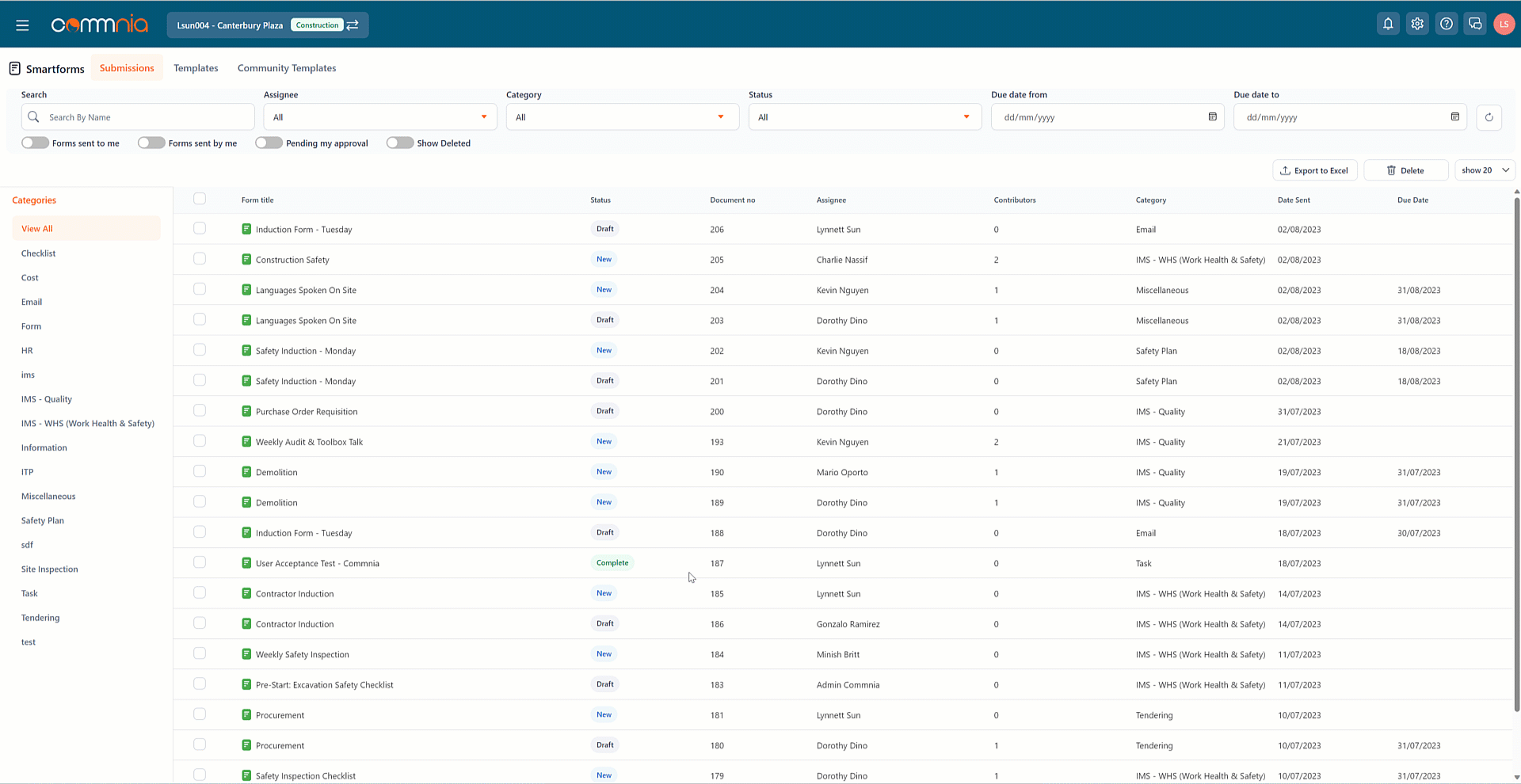The height and width of the screenshot is (784, 1521).
Task: Click form icon for document 181 Procurement
Action: point(246,715)
